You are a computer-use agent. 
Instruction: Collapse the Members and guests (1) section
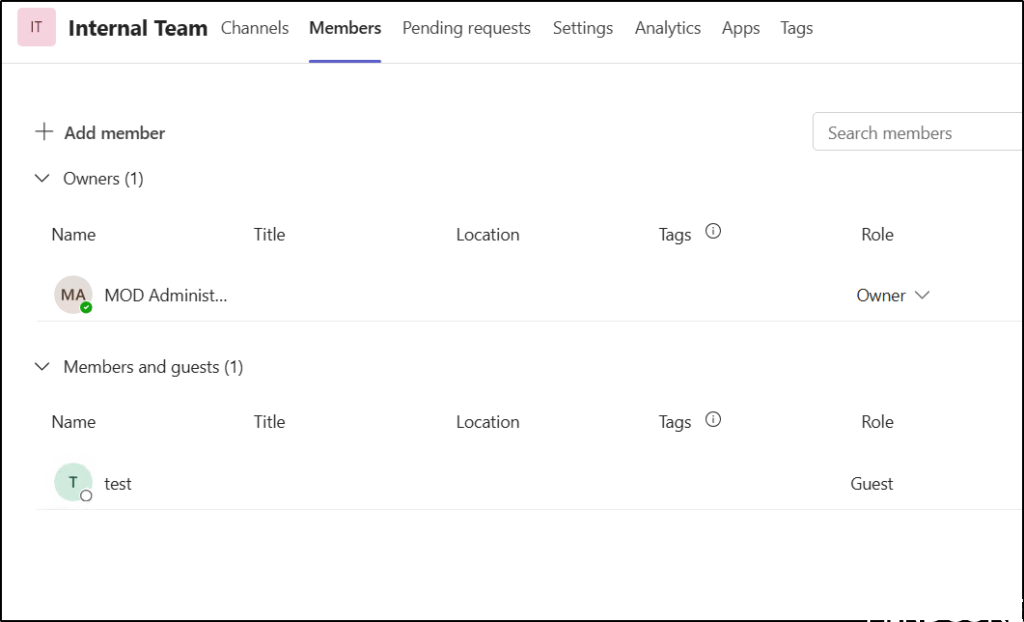(x=42, y=367)
